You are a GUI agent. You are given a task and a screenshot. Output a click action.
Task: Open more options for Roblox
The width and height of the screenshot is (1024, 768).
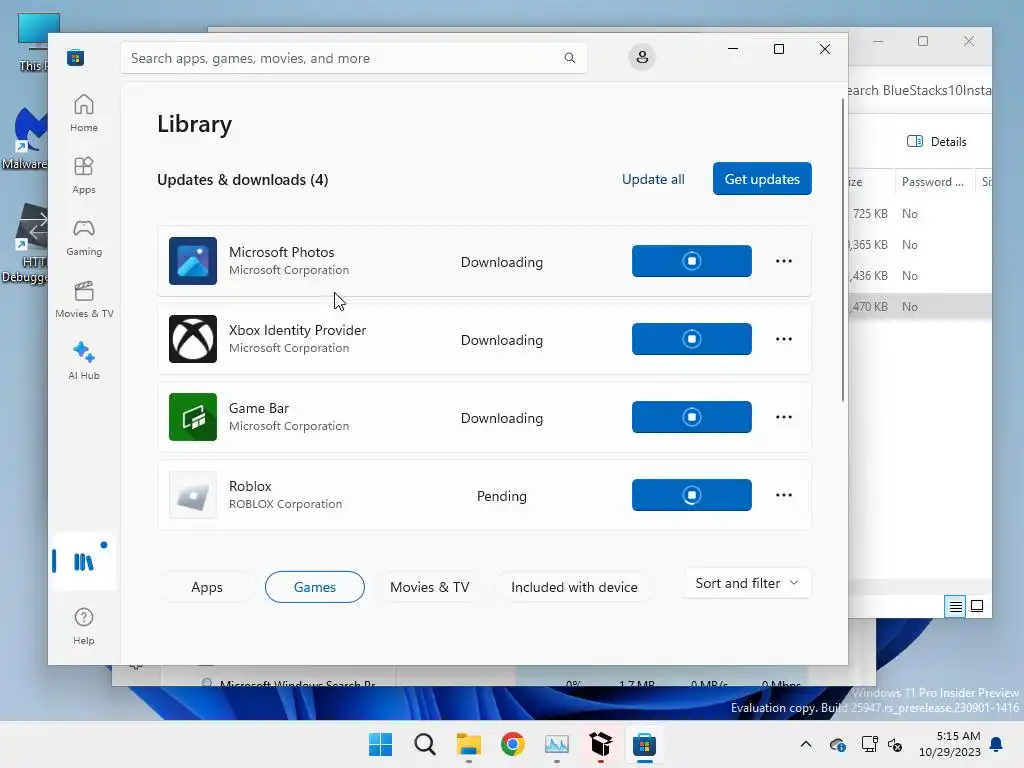click(784, 495)
